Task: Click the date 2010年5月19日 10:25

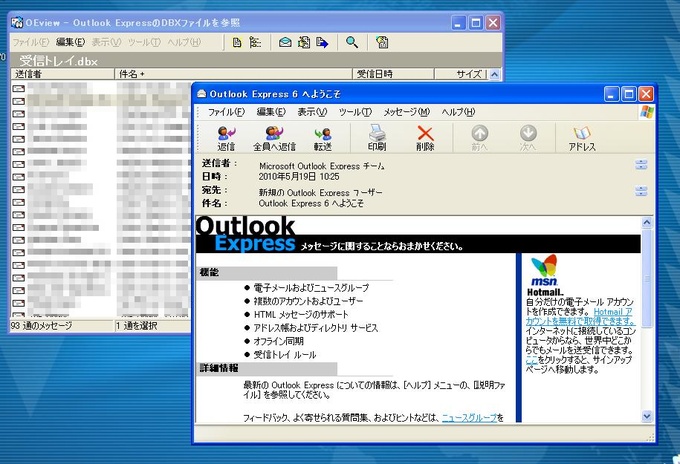Action: click(x=299, y=176)
